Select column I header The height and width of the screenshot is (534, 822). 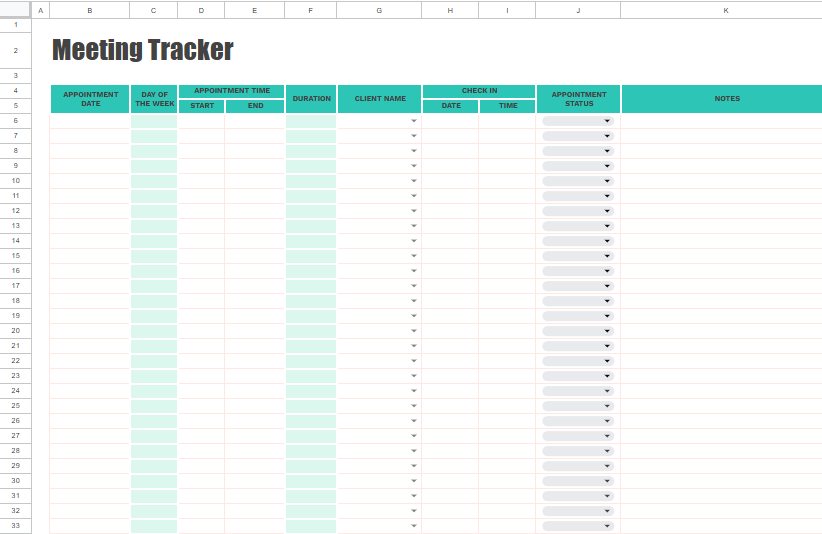507,10
